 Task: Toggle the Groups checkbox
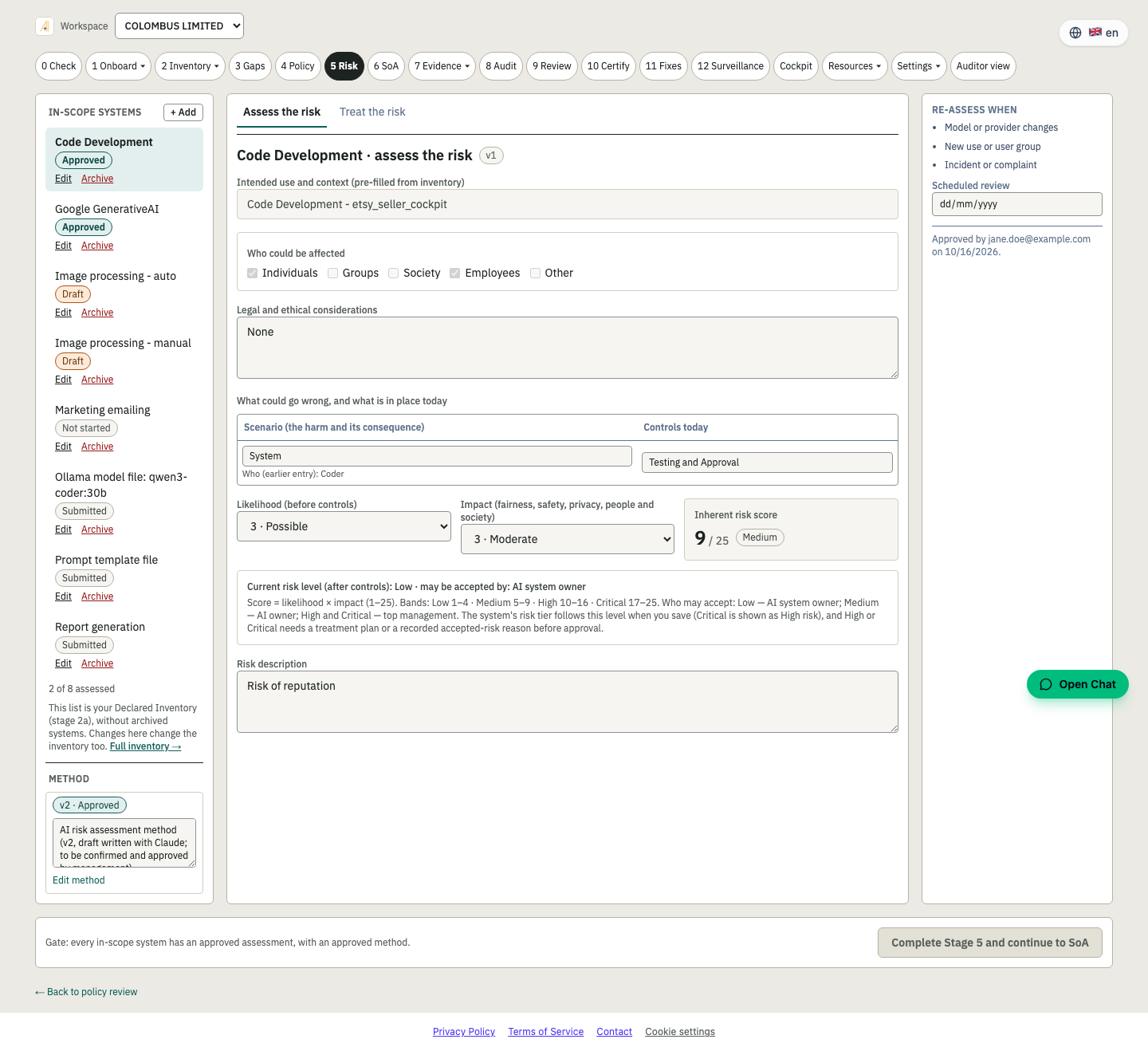[x=333, y=273]
